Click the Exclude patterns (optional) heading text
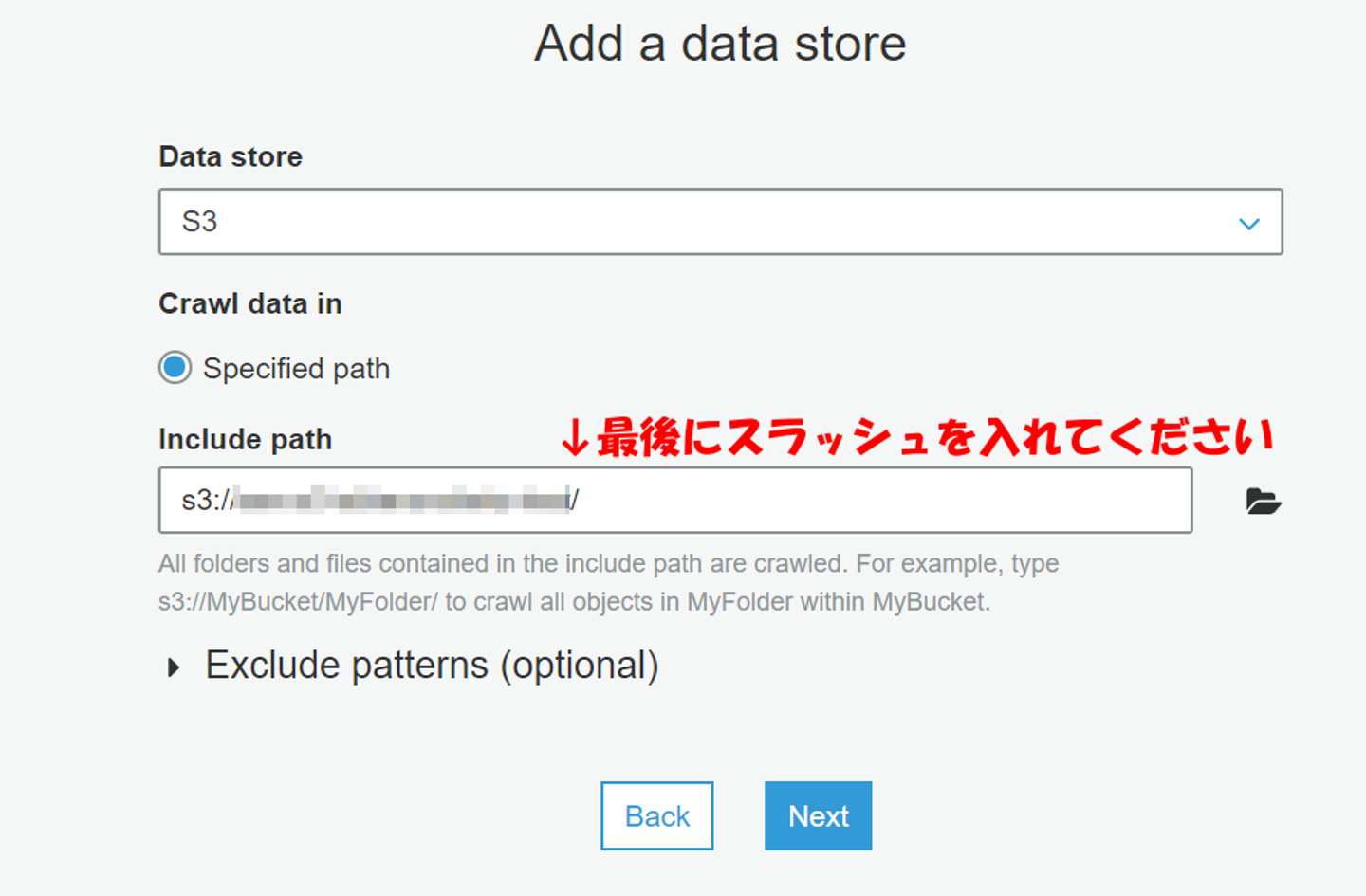 pos(432,666)
